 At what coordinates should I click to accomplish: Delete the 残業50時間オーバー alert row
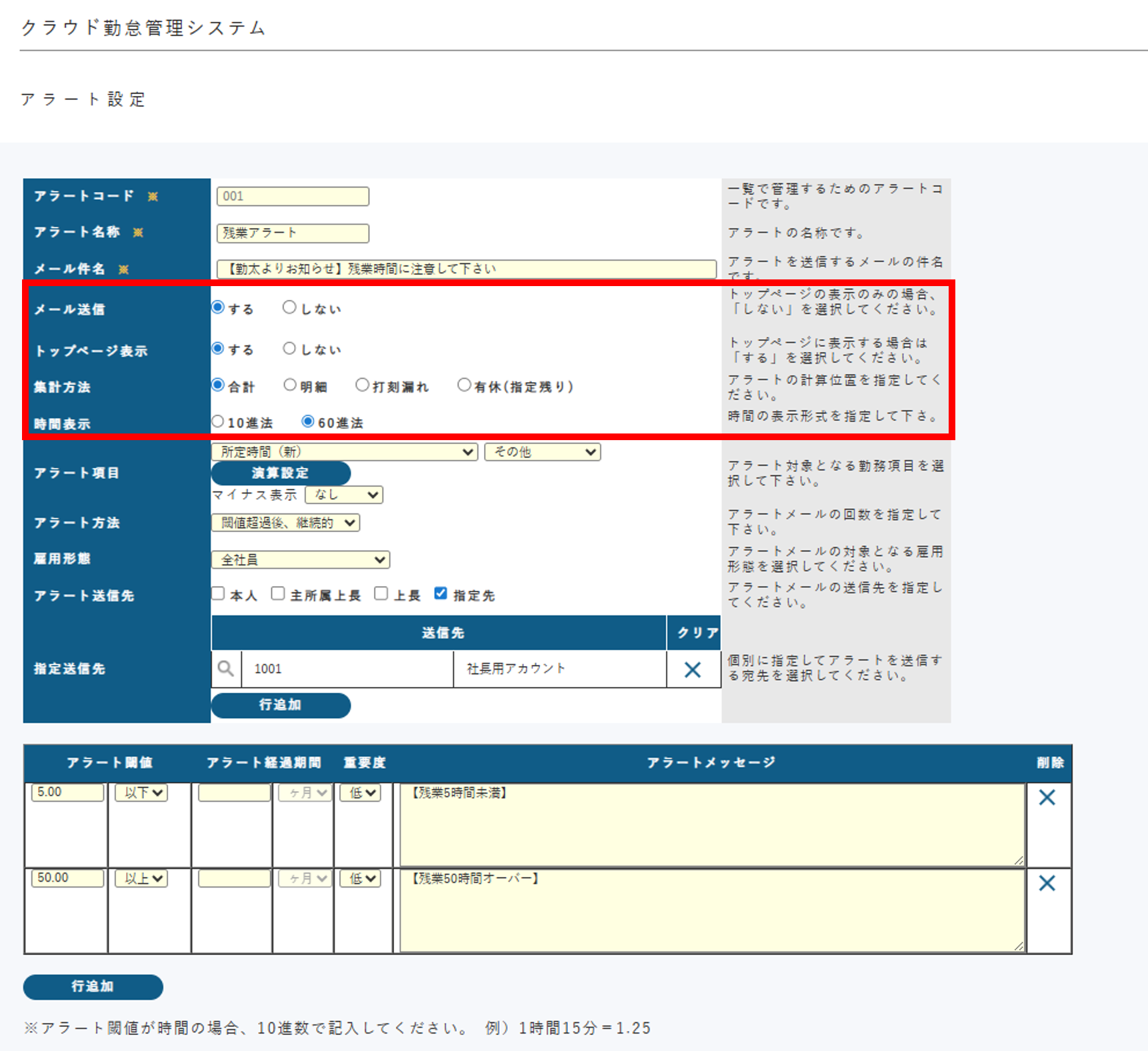(x=1047, y=883)
